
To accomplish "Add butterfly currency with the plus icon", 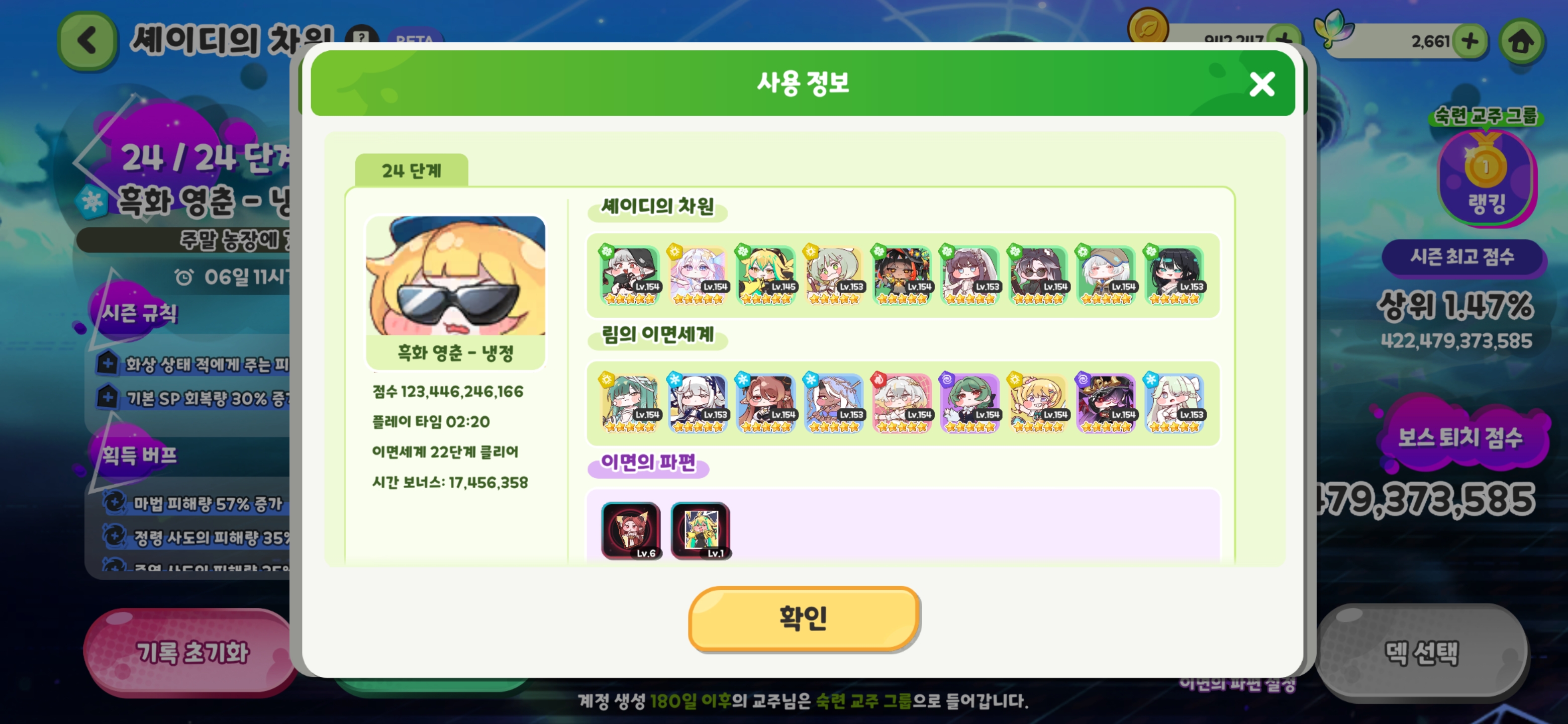I will 1469,41.
